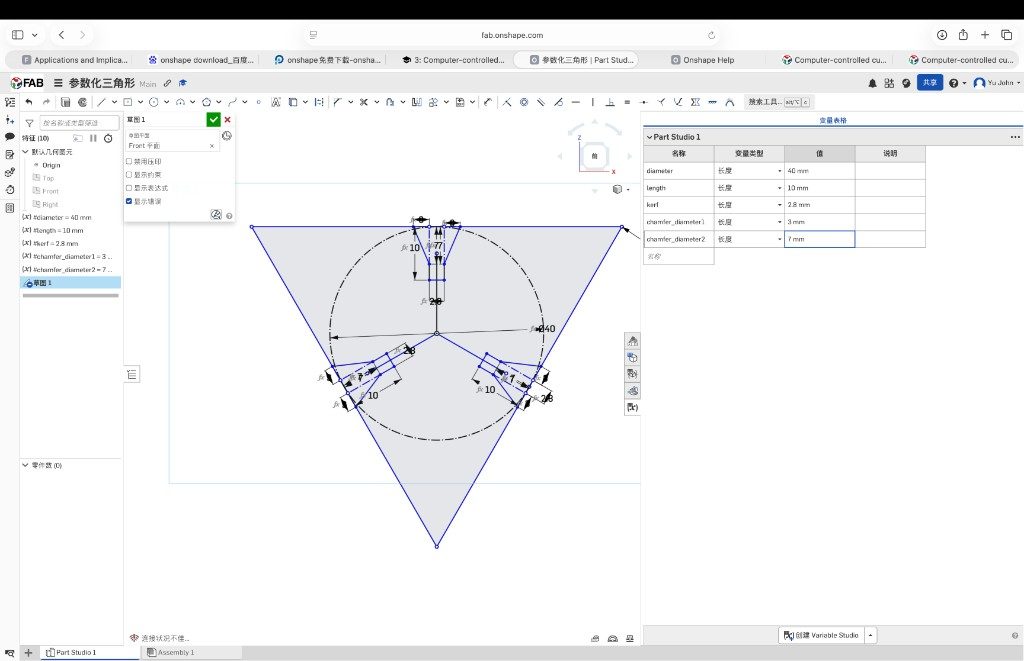This screenshot has height=661, width=1024.
Task: Open the Applications and Implica... browser tab
Action: [74, 60]
